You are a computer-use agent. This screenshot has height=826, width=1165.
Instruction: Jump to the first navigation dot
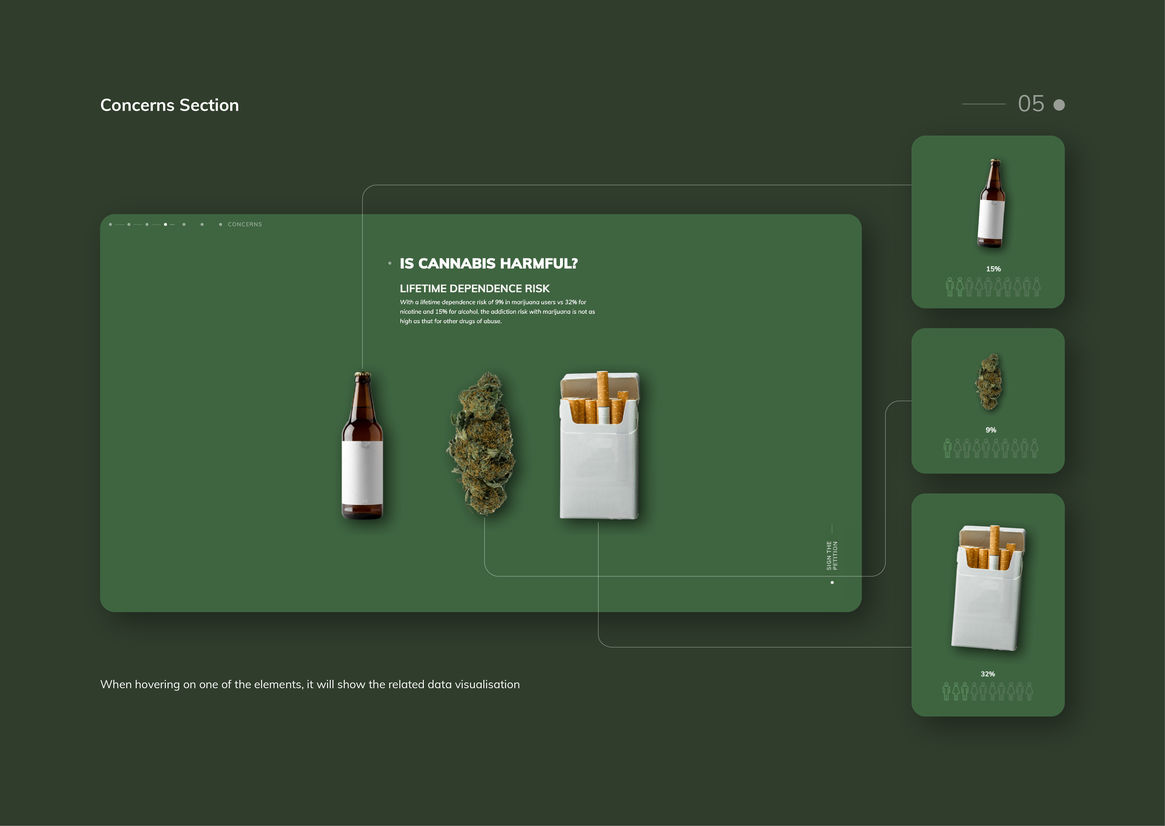[110, 225]
